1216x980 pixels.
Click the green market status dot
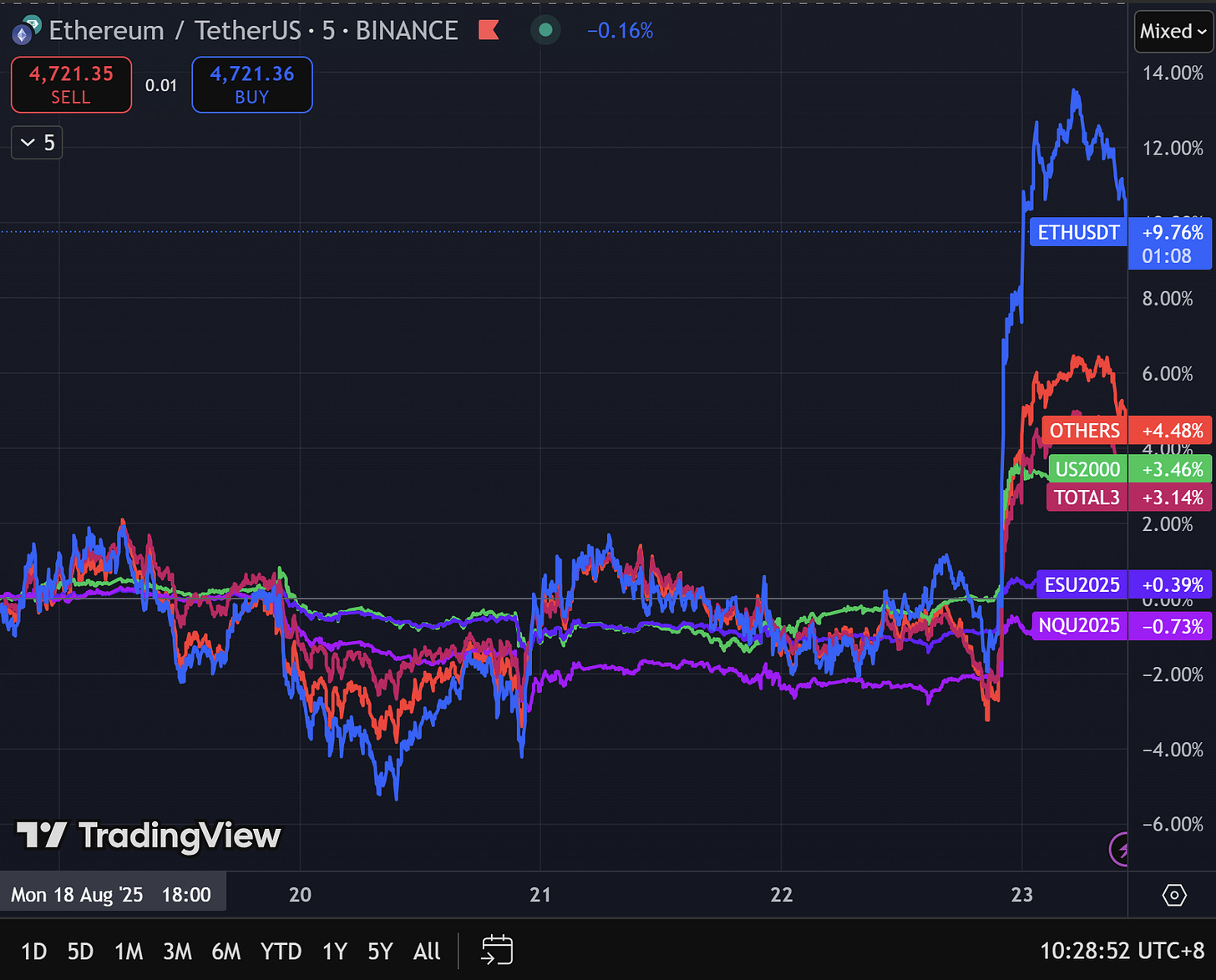point(545,31)
